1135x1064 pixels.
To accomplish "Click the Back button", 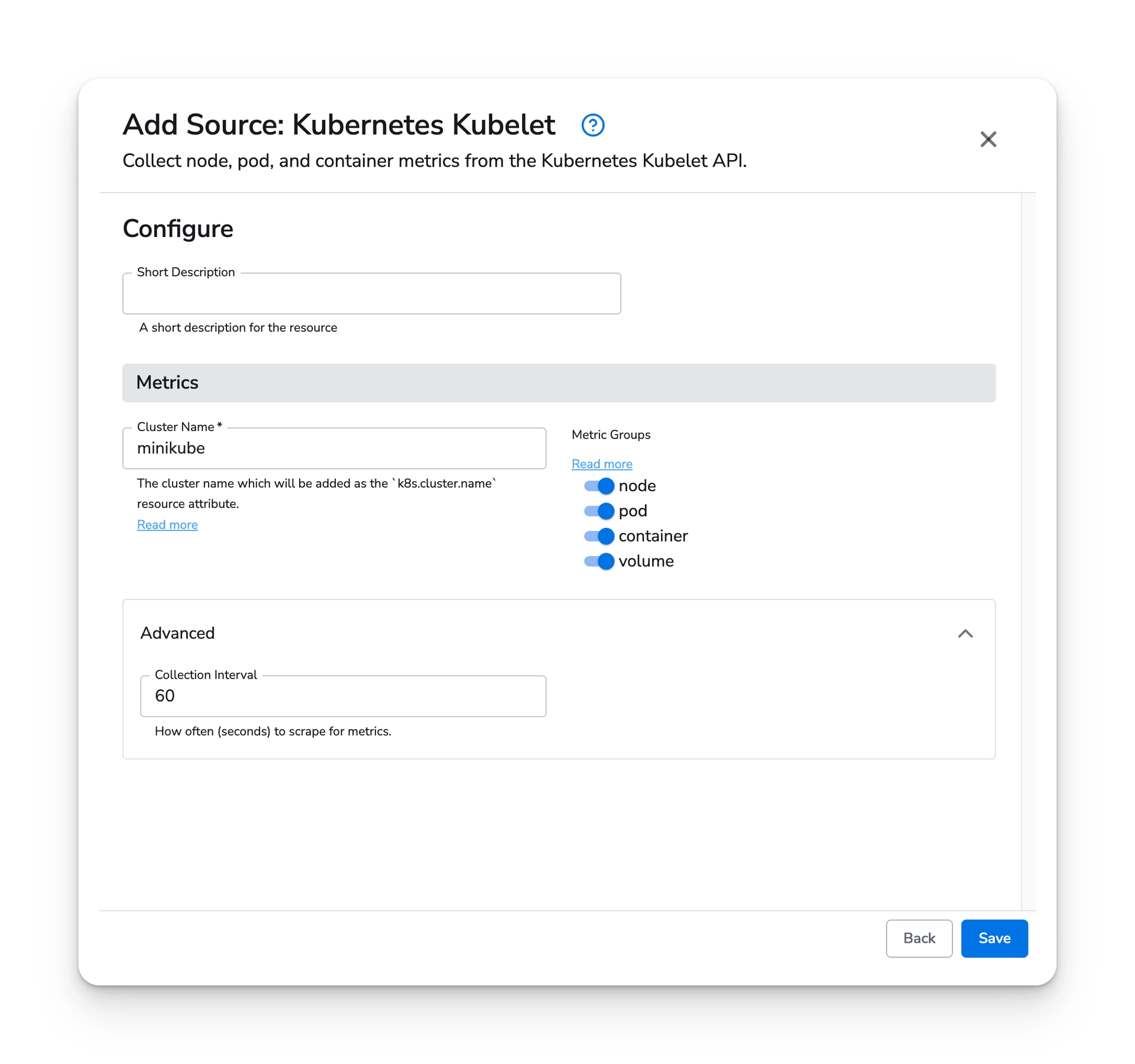I will [x=919, y=938].
